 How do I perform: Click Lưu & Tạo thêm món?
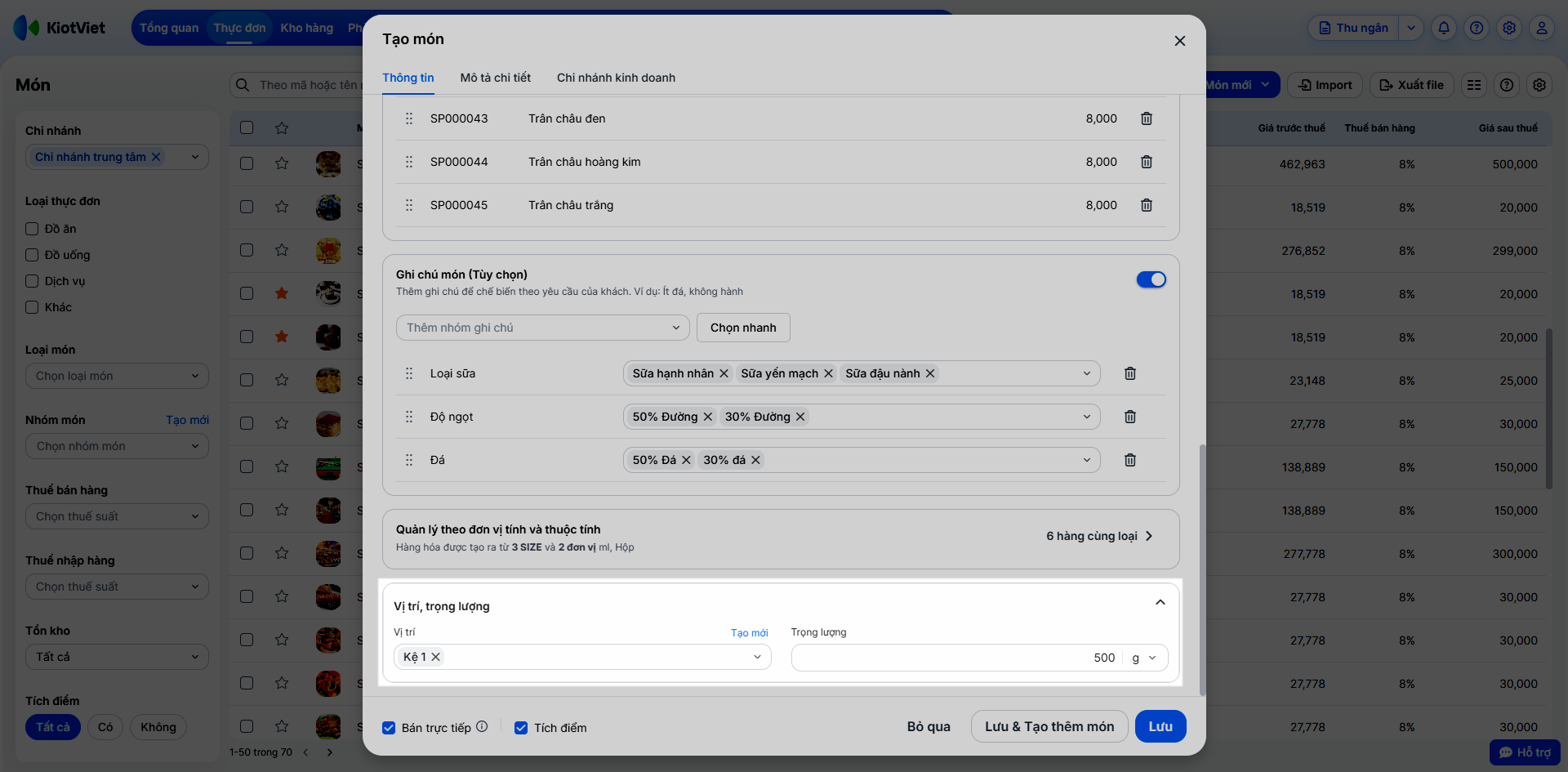point(1049,726)
